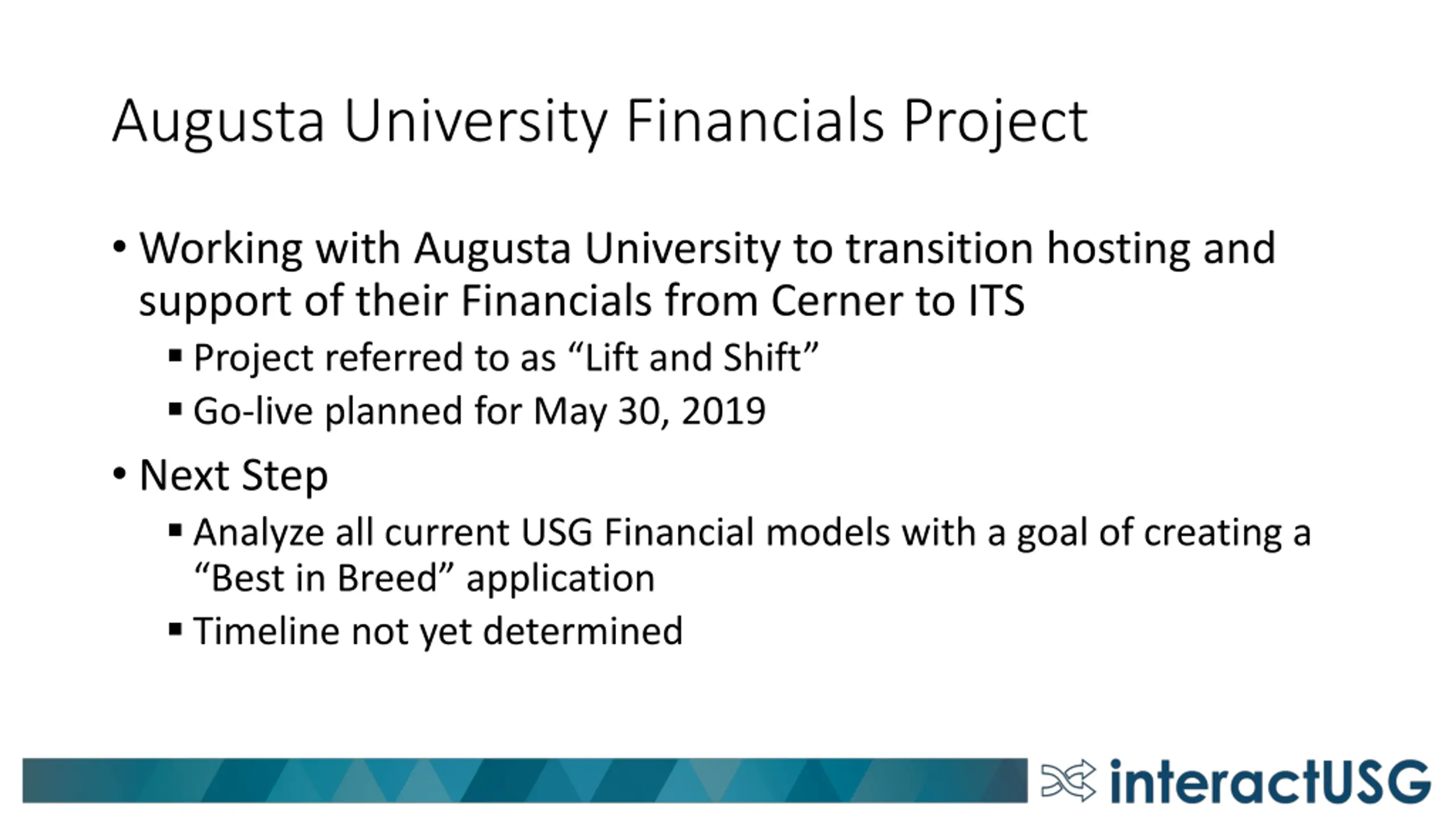Click the blue triangle-patterned footer banner
Screen dimensions: 1456x819
(524, 780)
